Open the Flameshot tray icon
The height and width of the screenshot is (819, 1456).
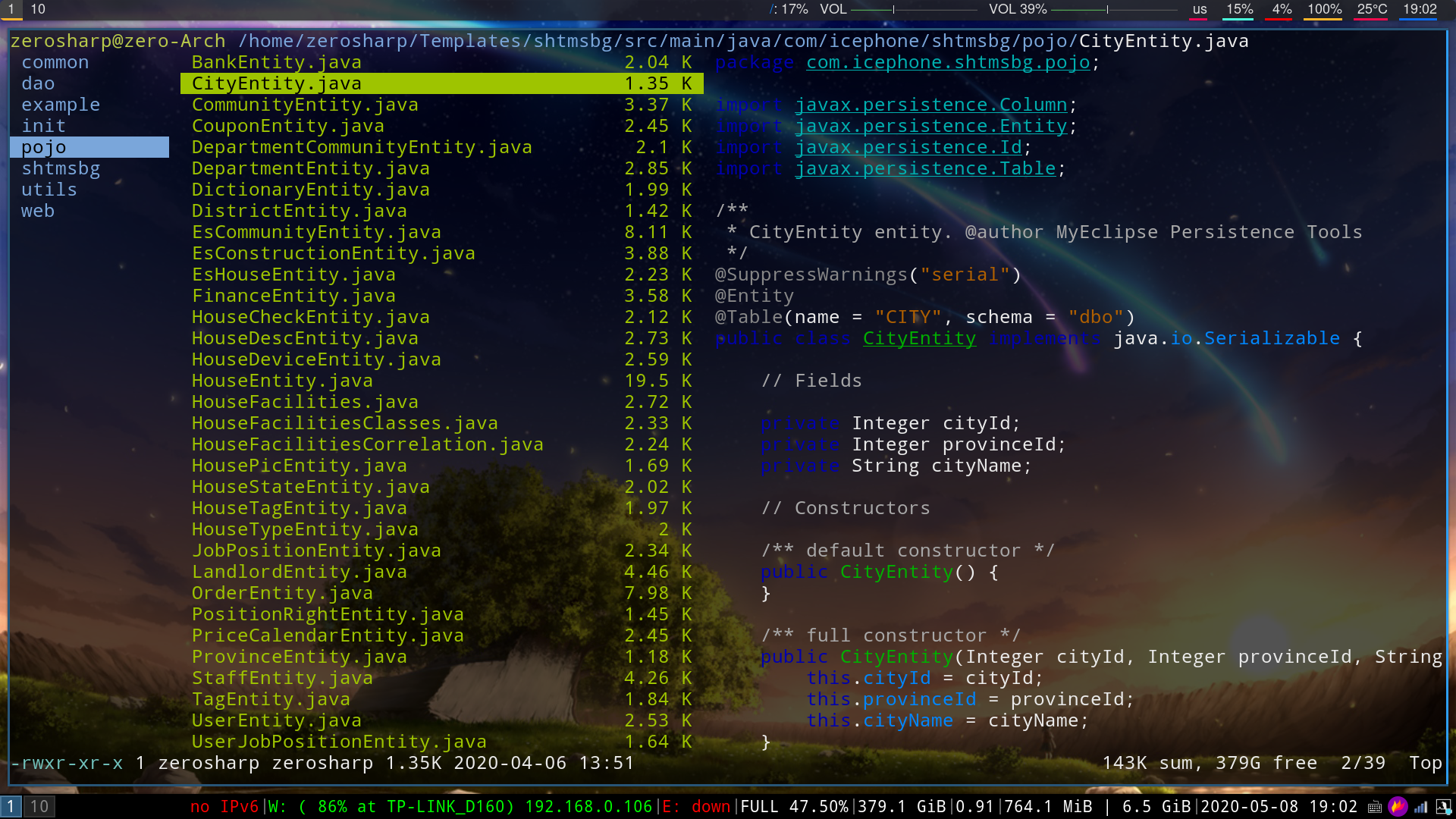(1398, 807)
